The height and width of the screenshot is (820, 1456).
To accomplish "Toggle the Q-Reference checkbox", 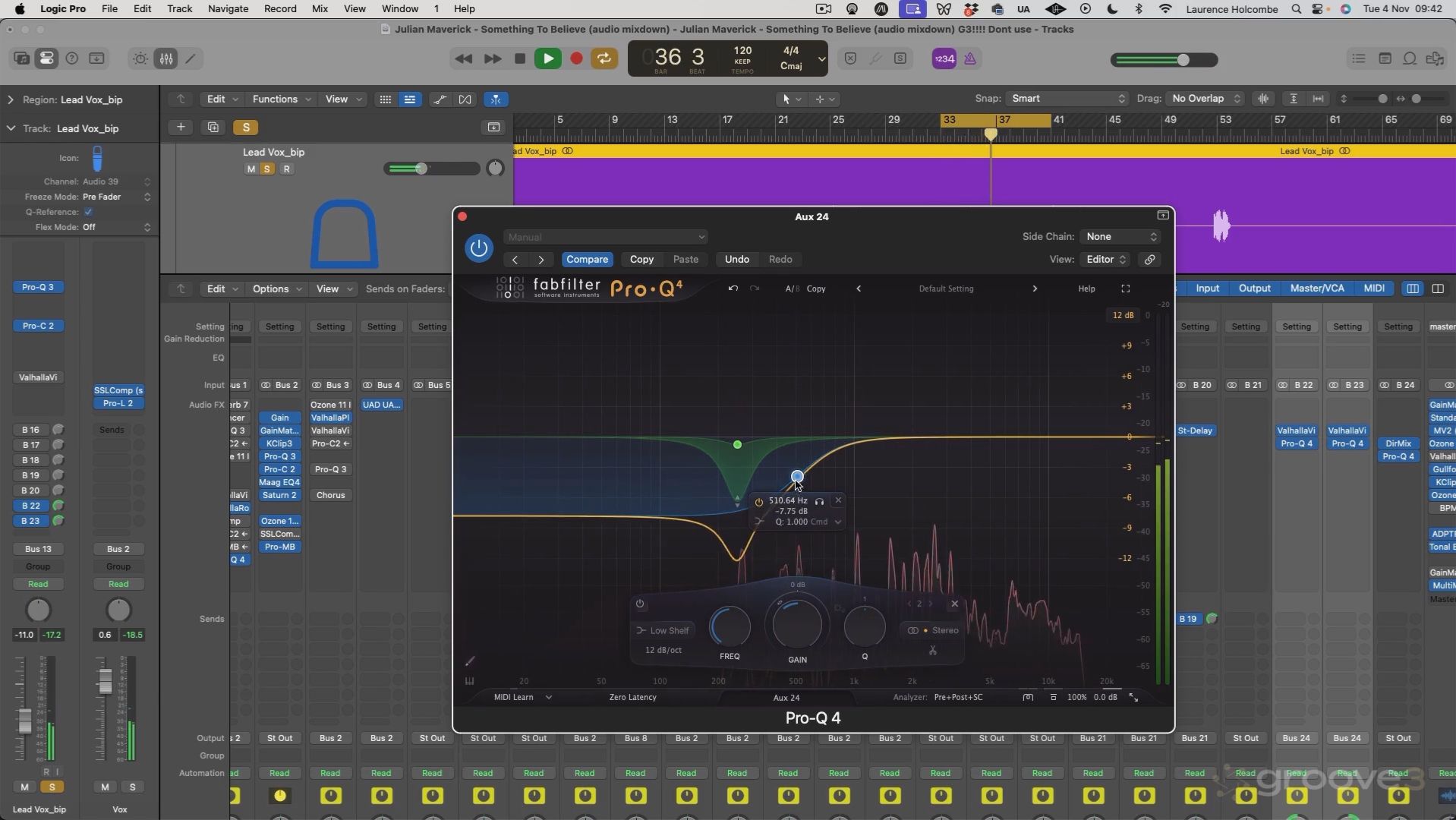I will (x=88, y=212).
